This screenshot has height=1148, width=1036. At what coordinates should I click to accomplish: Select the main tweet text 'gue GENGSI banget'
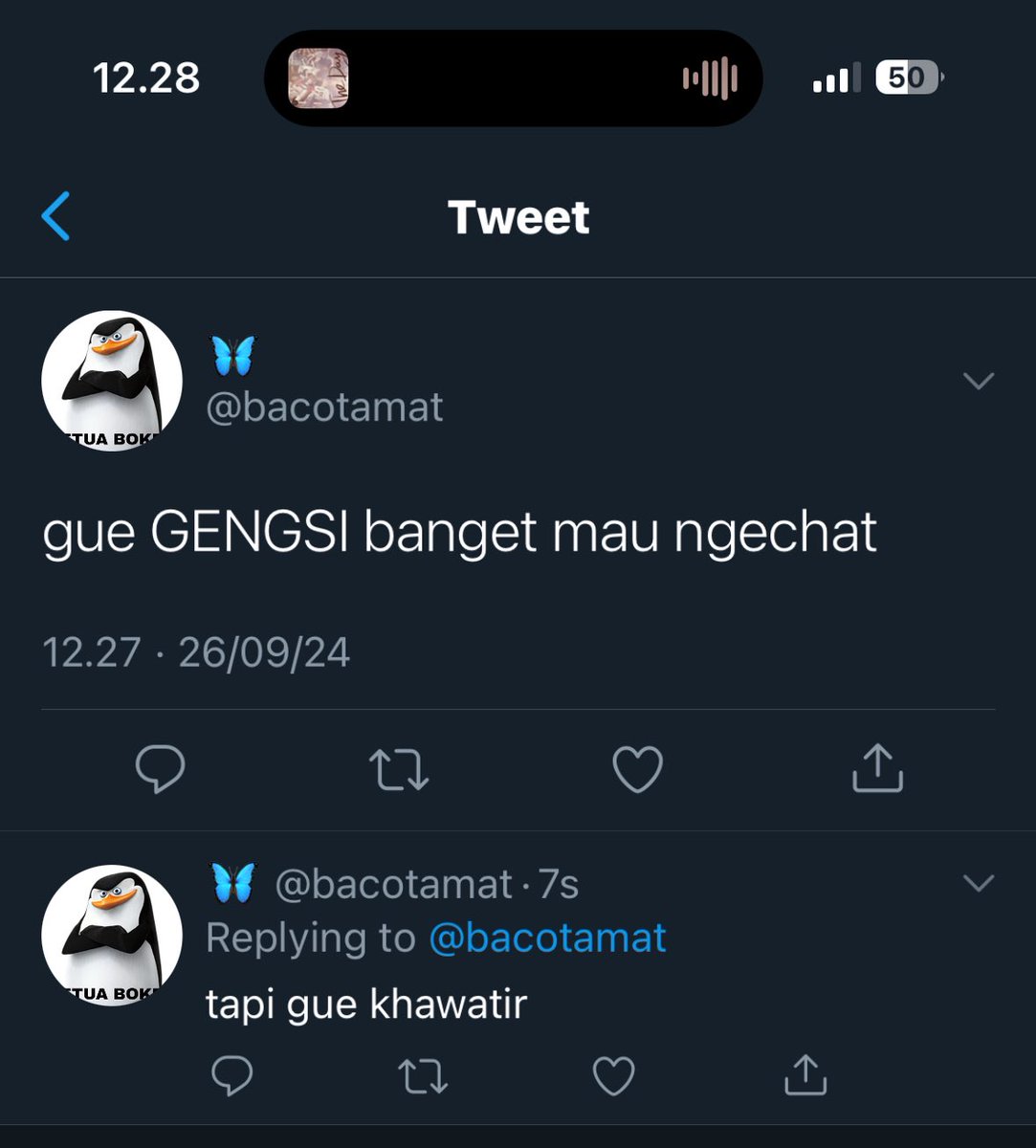click(x=290, y=534)
